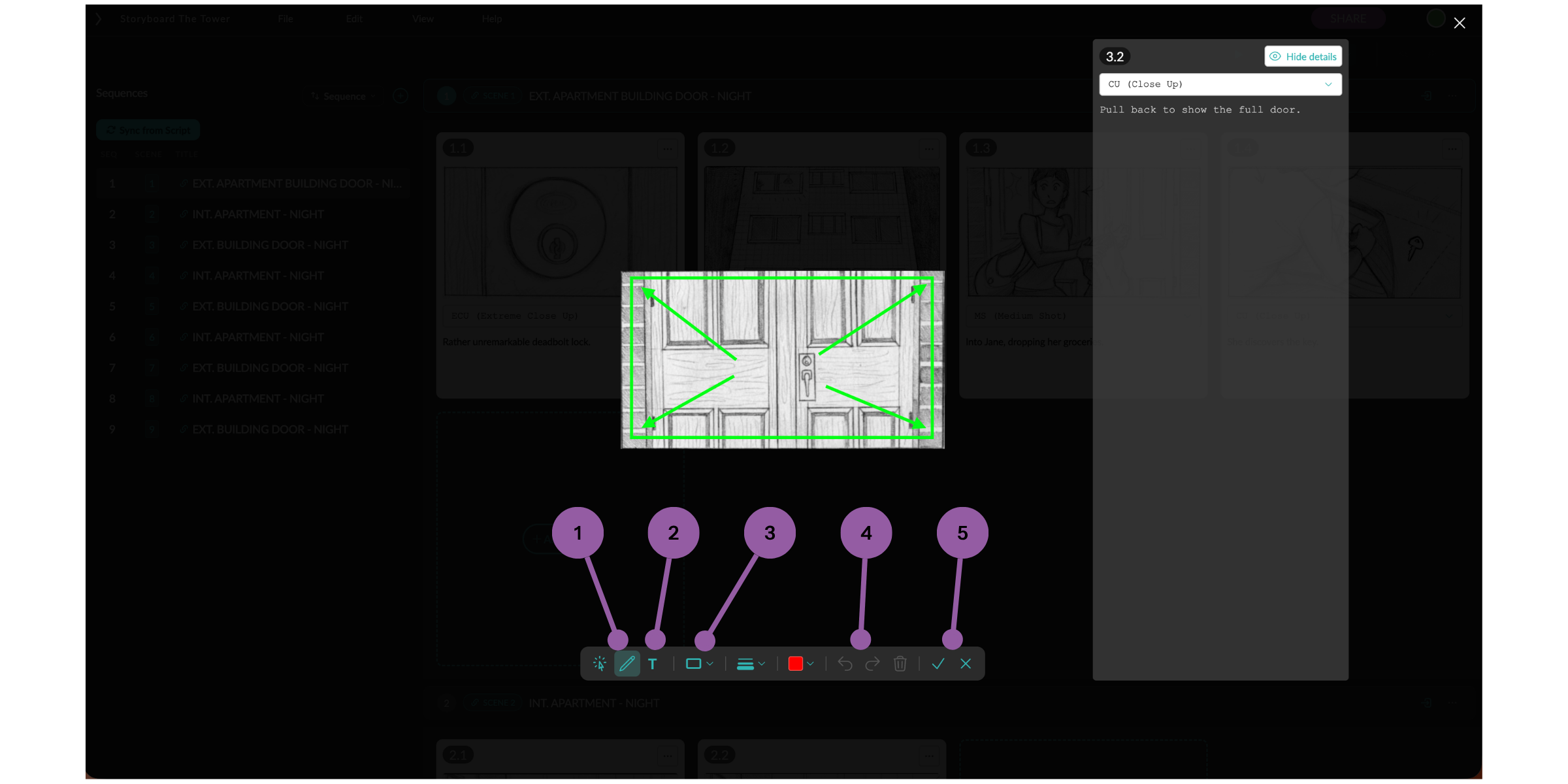Click scene heading EXT. APARTMENT BUILDING DOOR - NIGHT

point(640,96)
